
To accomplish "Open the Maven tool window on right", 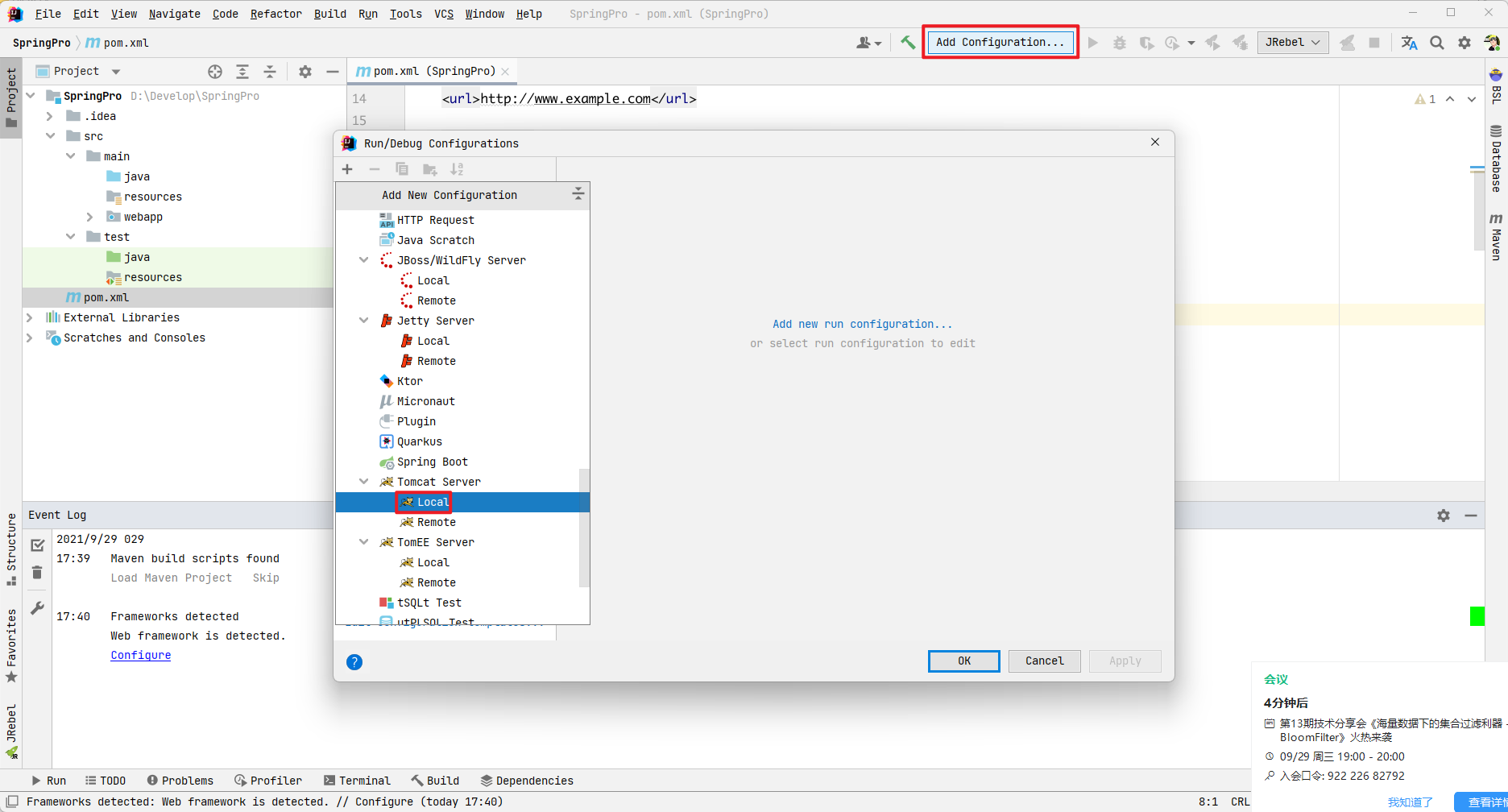I will click(1496, 236).
